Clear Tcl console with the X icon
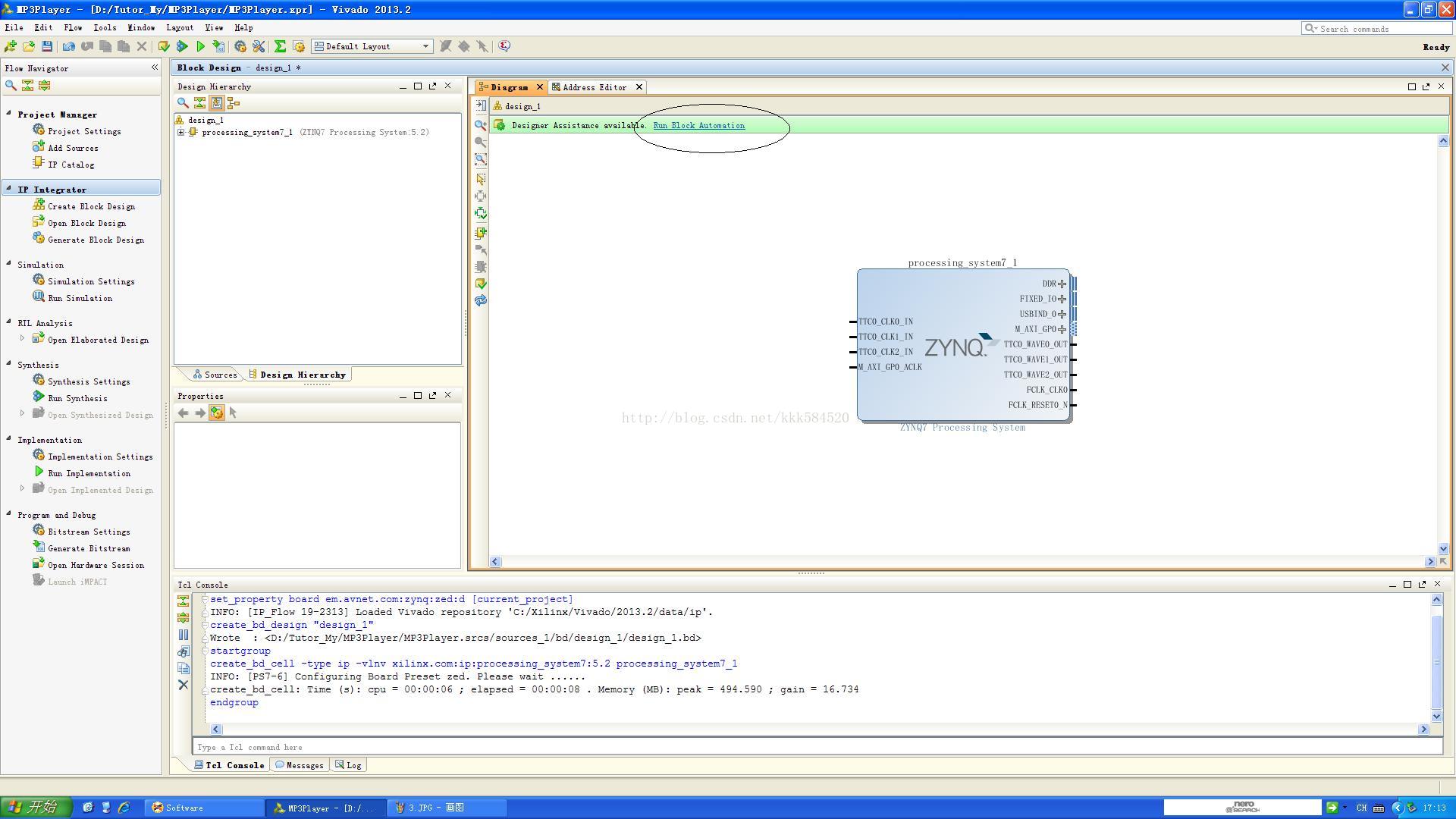The width and height of the screenshot is (1456, 819). 183,685
